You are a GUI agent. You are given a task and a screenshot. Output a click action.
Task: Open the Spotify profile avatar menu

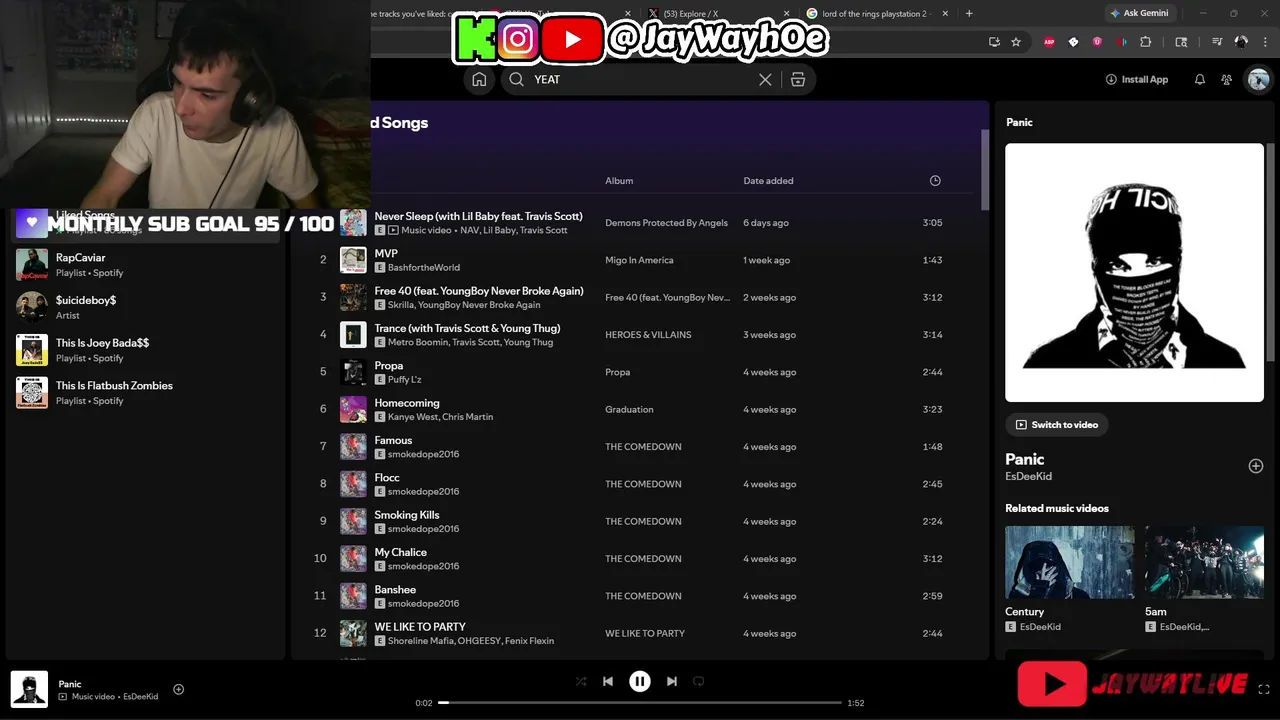pos(1258,80)
